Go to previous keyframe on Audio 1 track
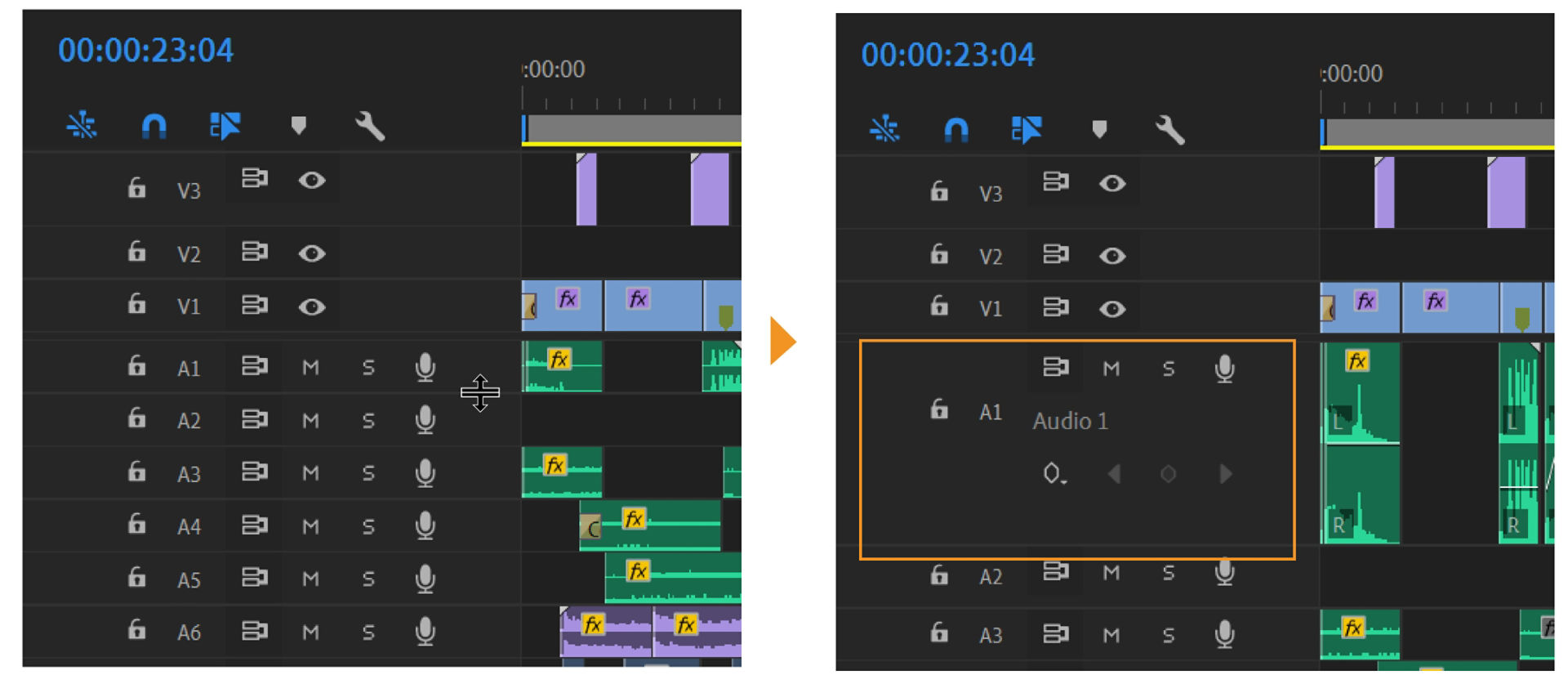Screen dimensions: 1568x684 coord(1114,474)
